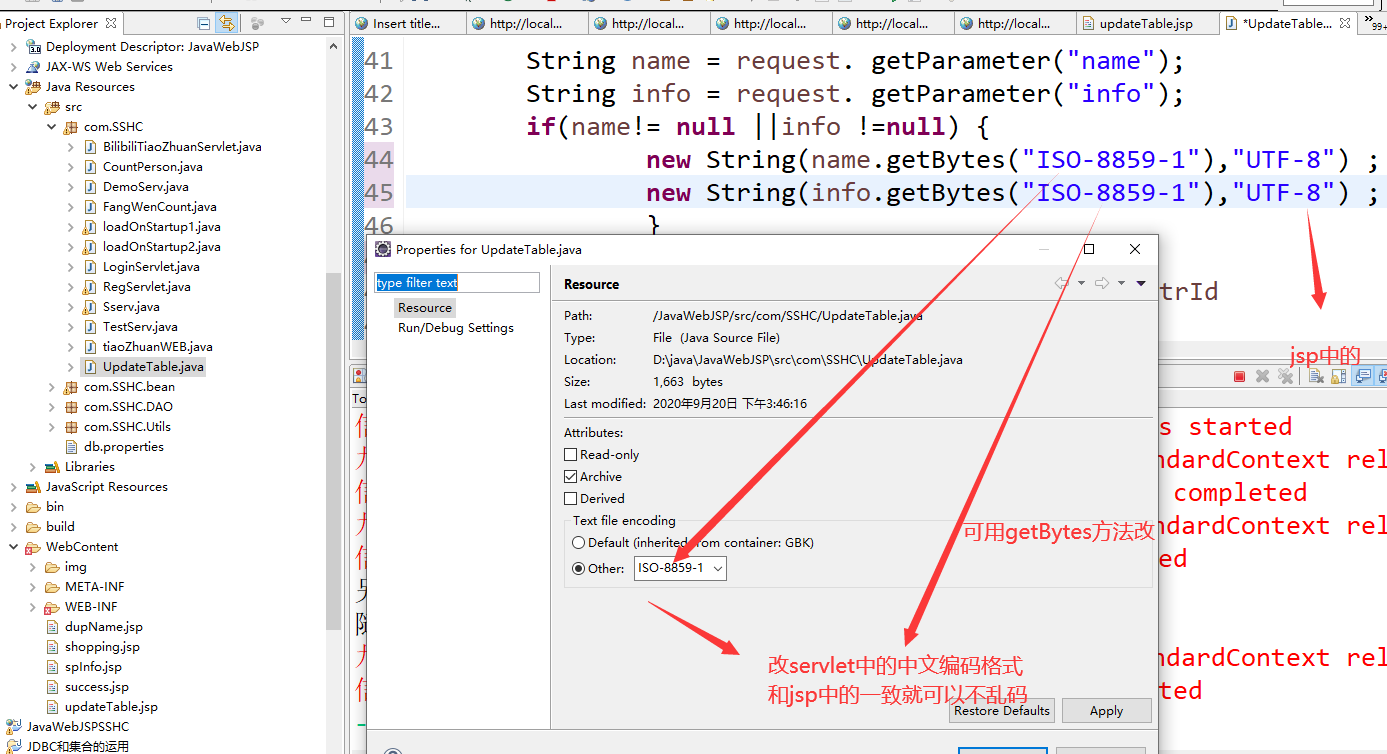Select CountPerson.java file
The height and width of the screenshot is (754, 1387).
coord(152,167)
